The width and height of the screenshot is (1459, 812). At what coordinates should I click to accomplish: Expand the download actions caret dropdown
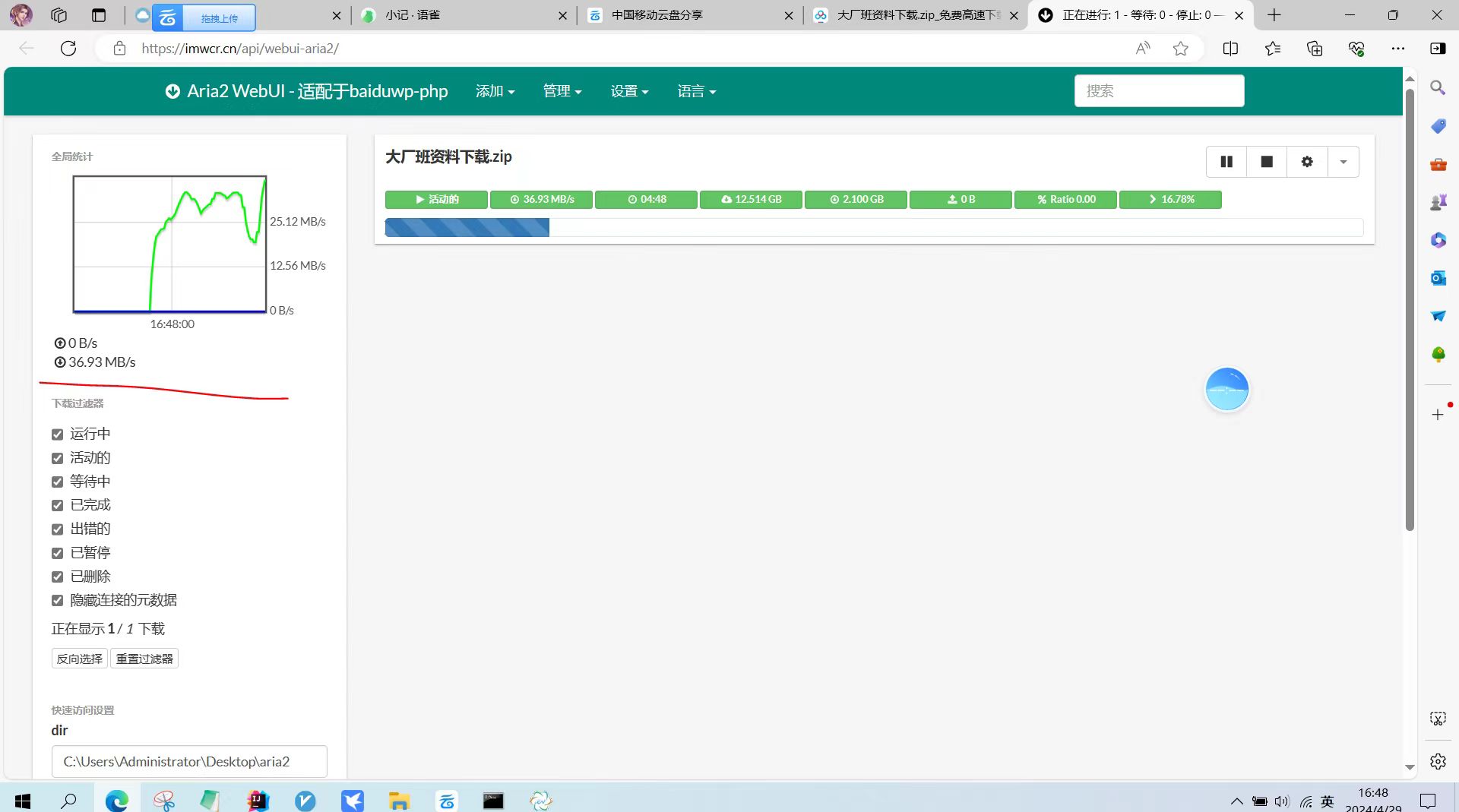click(x=1343, y=162)
